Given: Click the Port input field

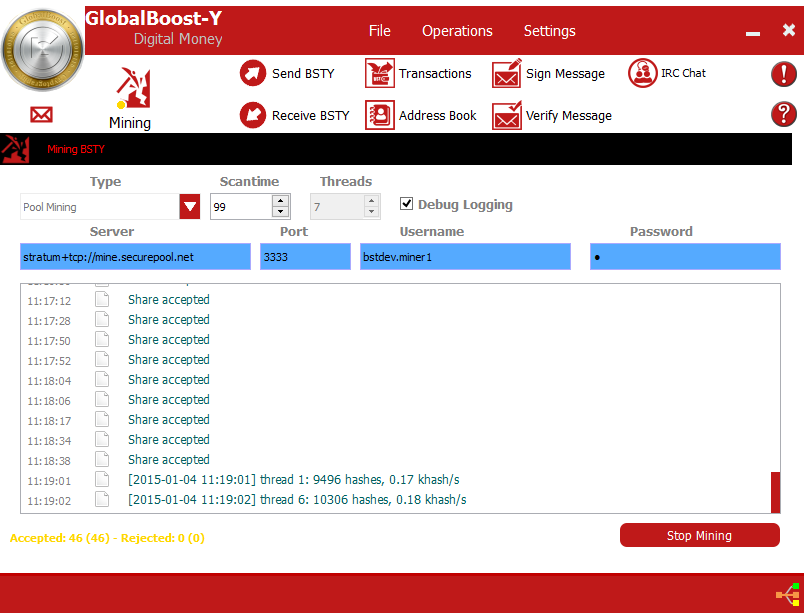Looking at the screenshot, I should point(305,257).
